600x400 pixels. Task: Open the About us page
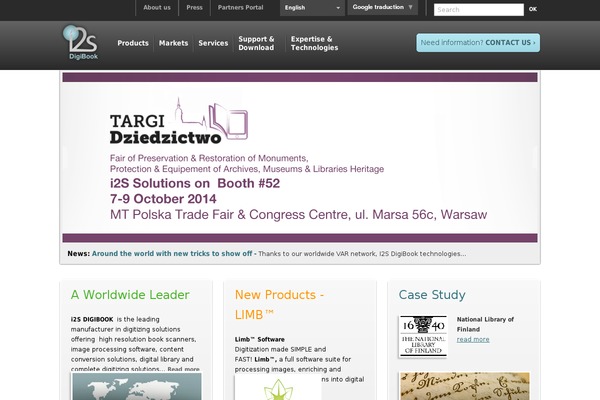coord(157,7)
